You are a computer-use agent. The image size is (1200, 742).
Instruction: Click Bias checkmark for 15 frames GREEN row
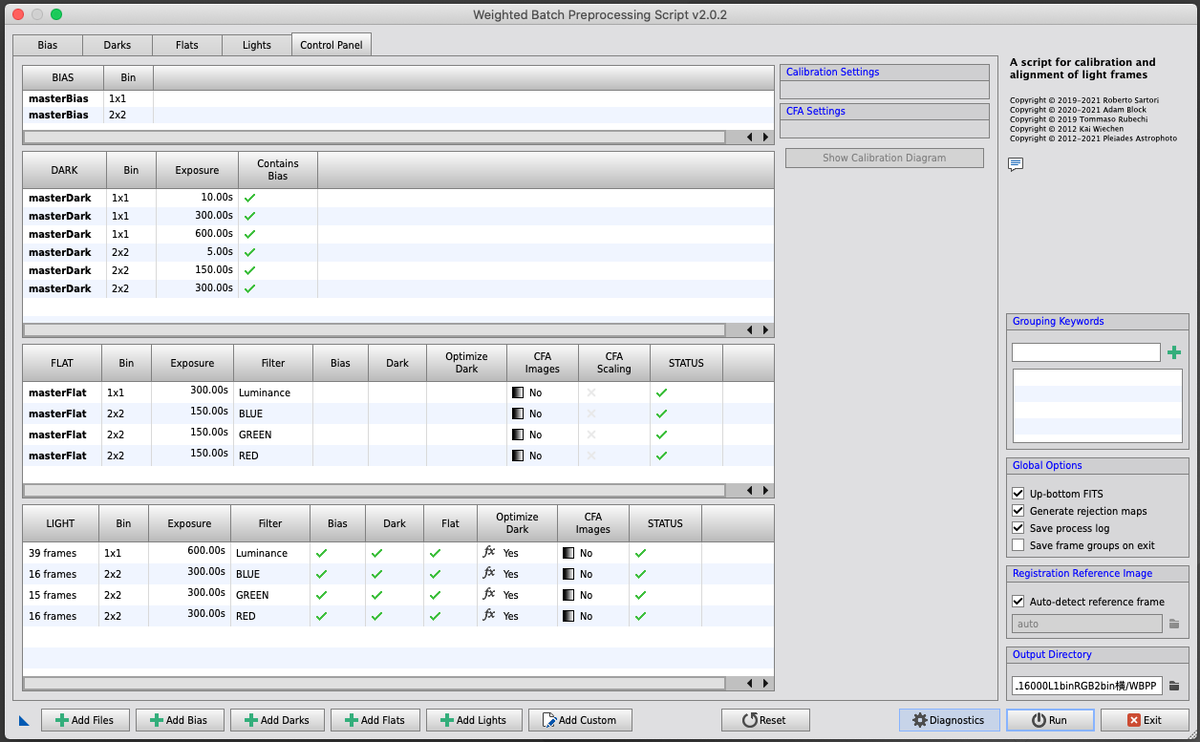pos(321,595)
